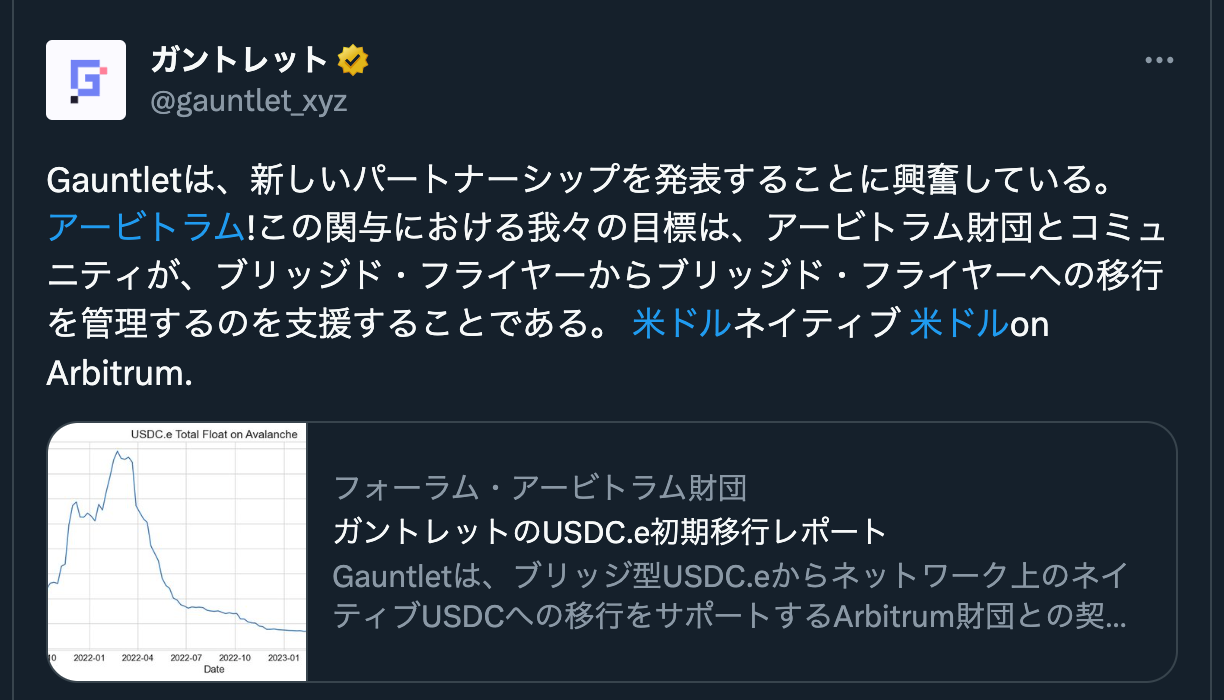Open the ガントレット display name
1224x700 pixels.
tap(240, 61)
